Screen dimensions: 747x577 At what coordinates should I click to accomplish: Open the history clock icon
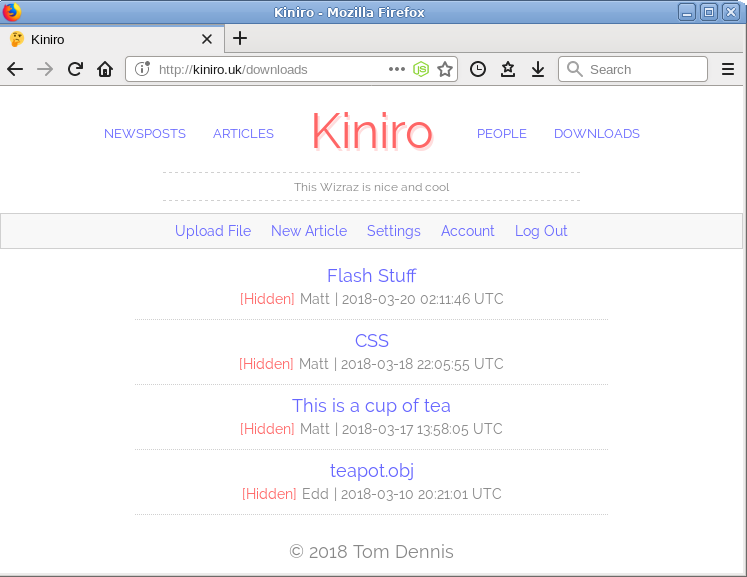[478, 69]
